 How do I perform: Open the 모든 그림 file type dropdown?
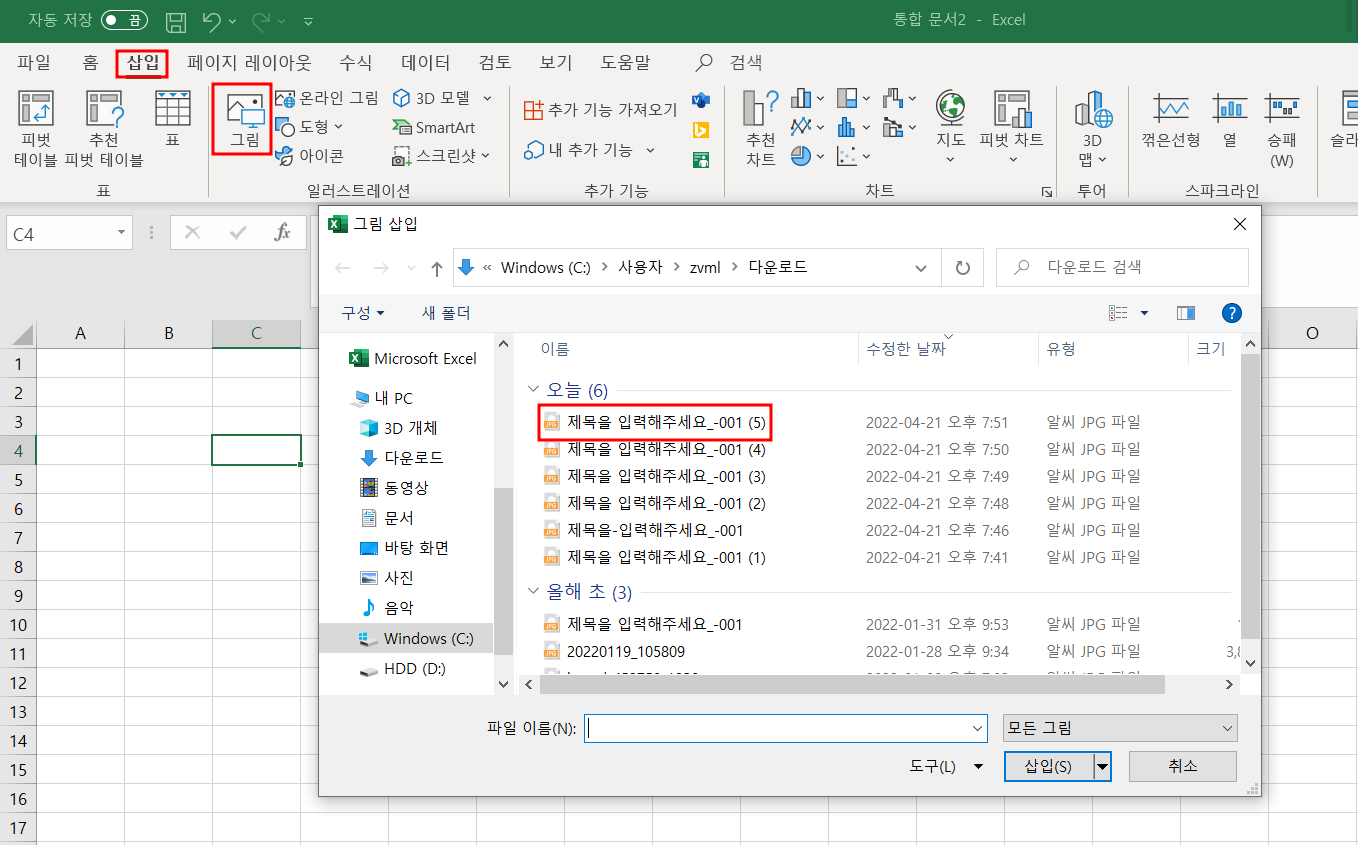click(x=1119, y=728)
